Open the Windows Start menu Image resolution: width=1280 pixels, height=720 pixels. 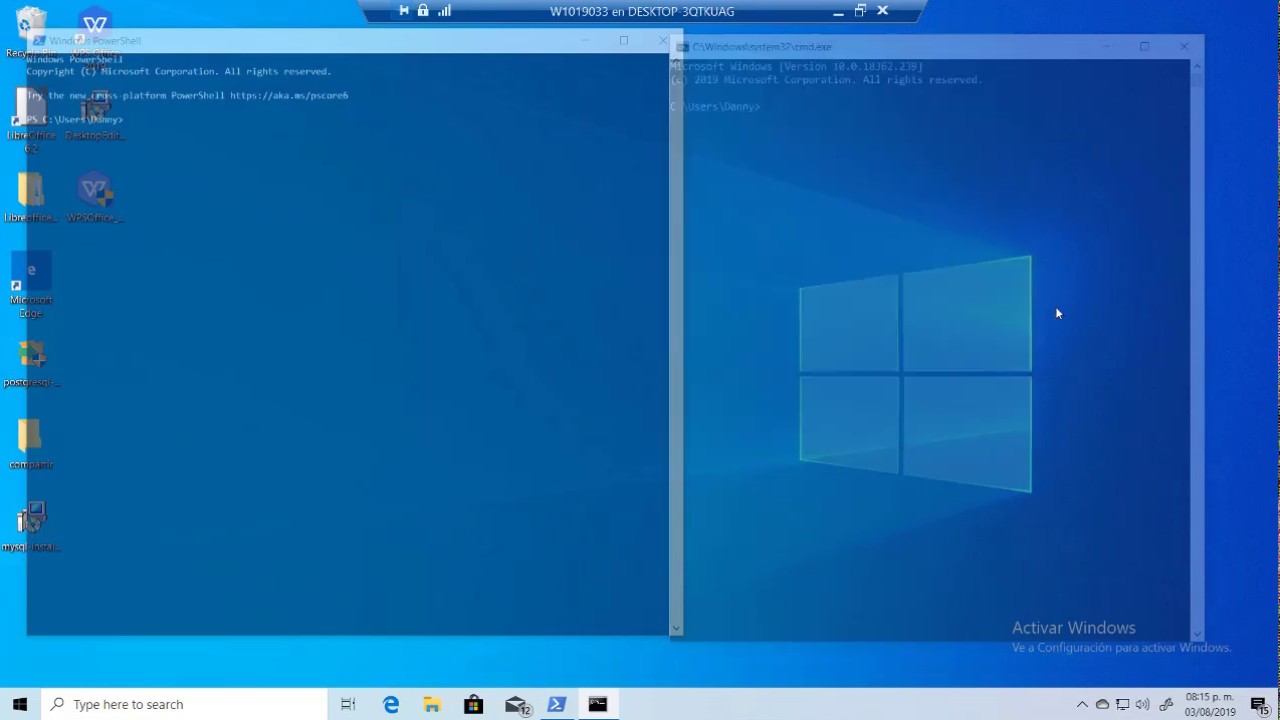(20, 704)
